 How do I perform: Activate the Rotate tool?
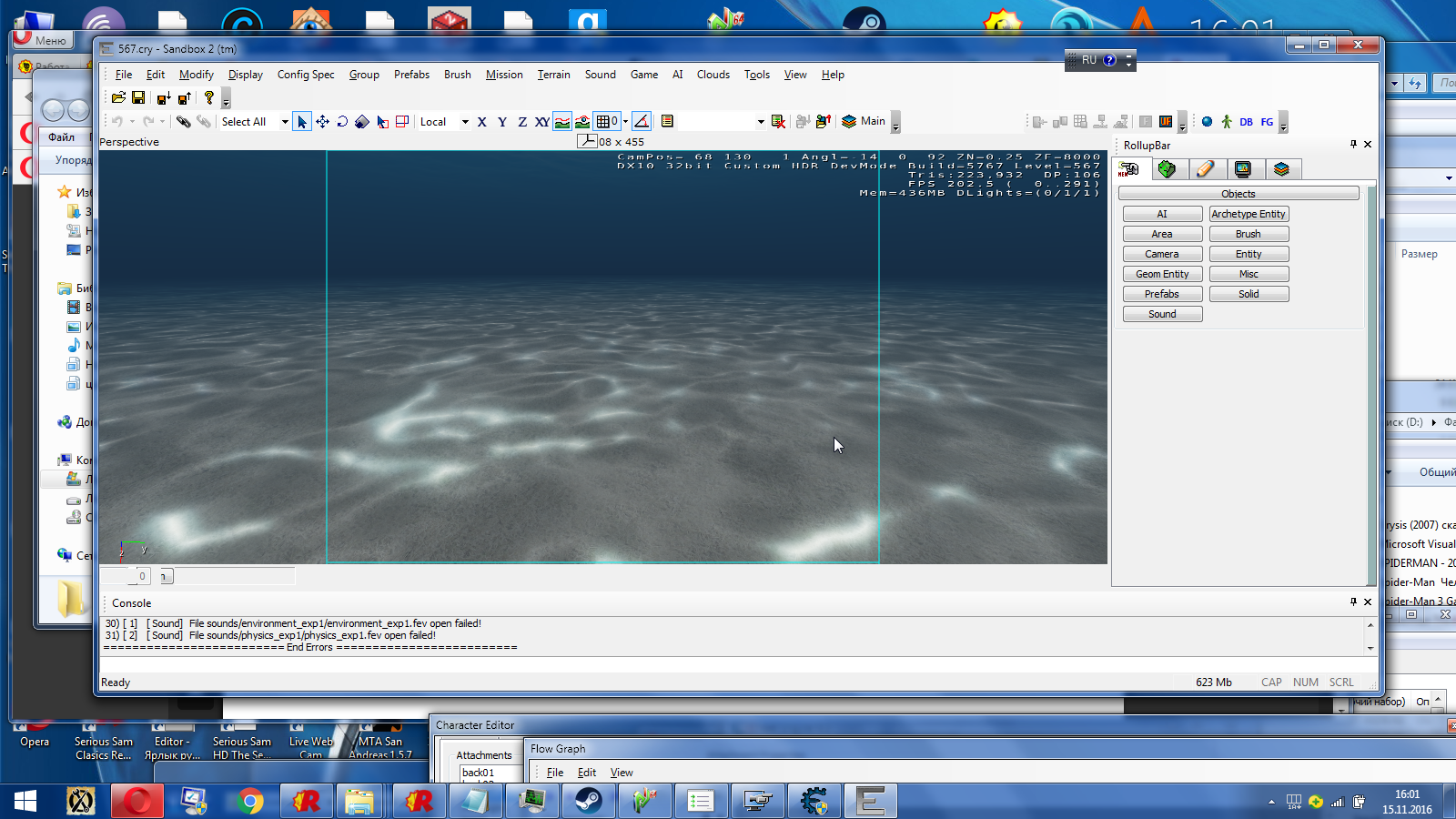342,122
